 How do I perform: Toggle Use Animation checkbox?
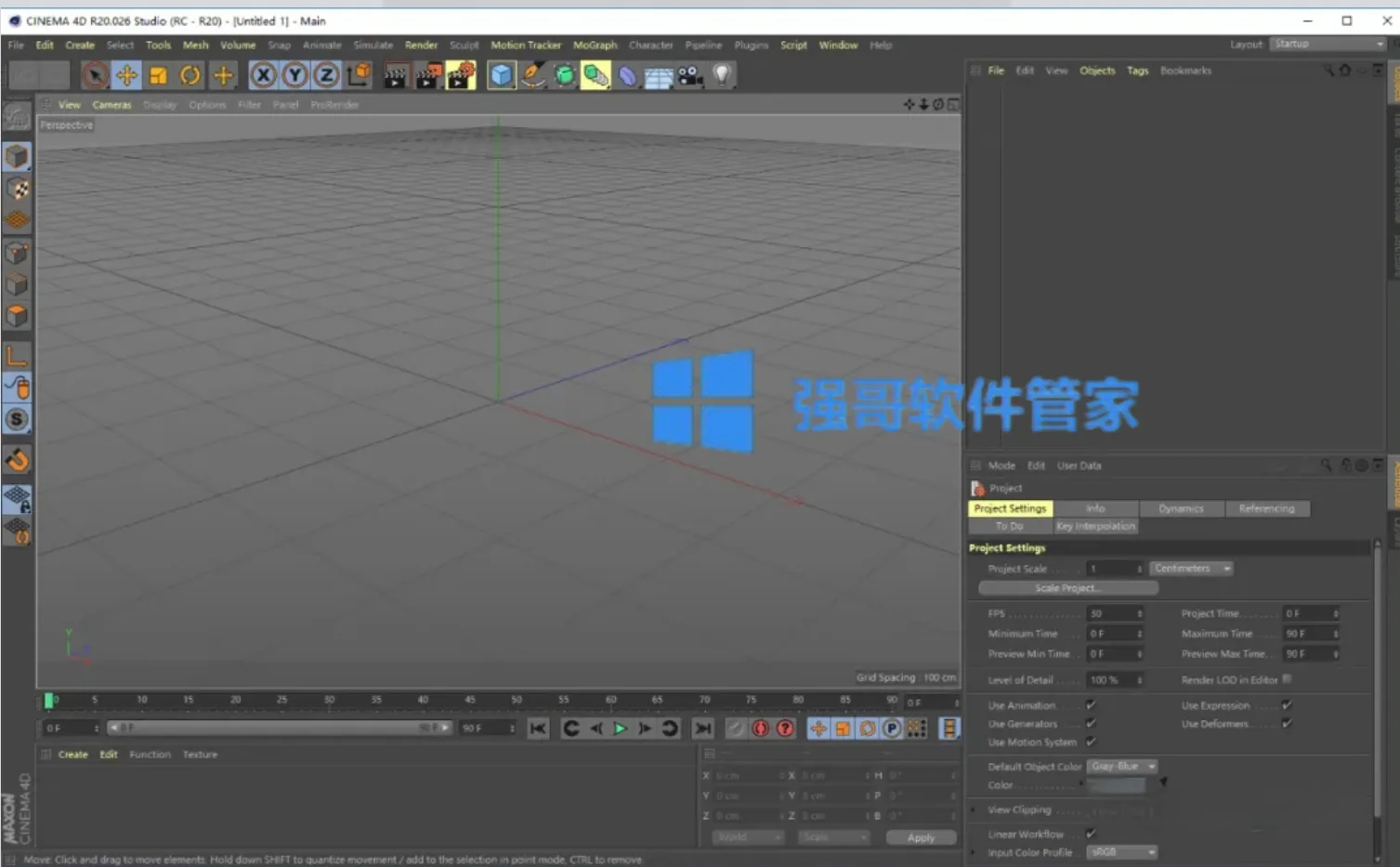point(1091,705)
